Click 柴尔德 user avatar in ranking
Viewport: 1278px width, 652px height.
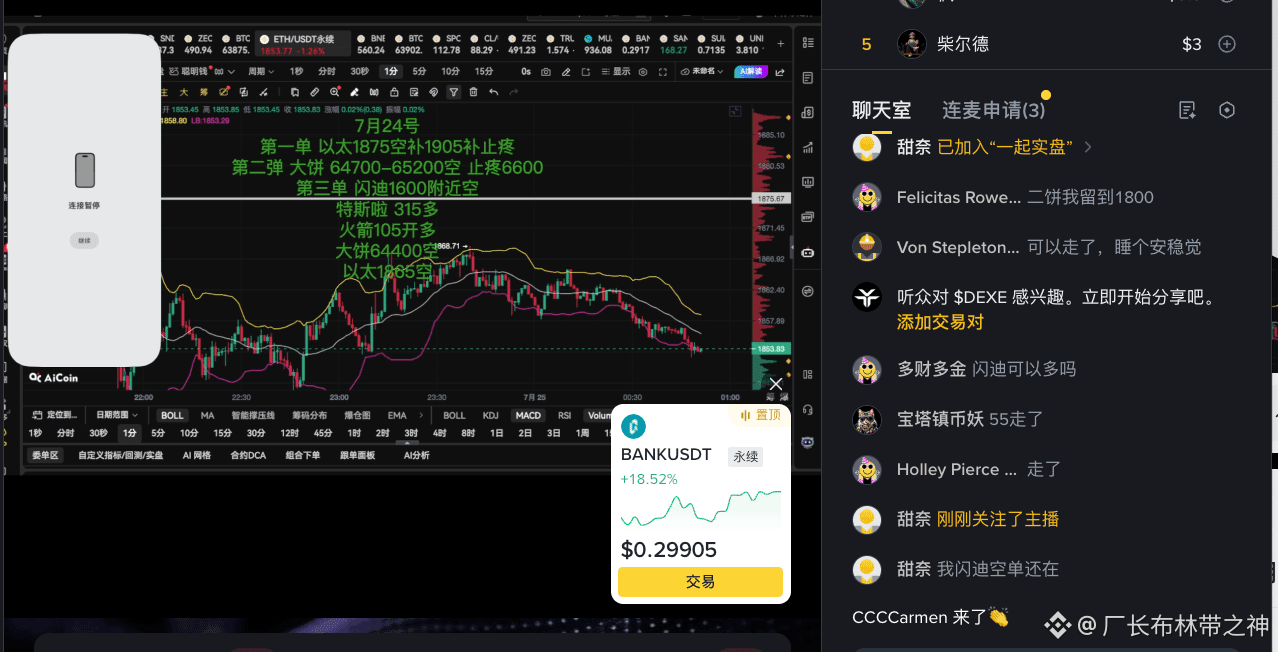click(x=911, y=44)
